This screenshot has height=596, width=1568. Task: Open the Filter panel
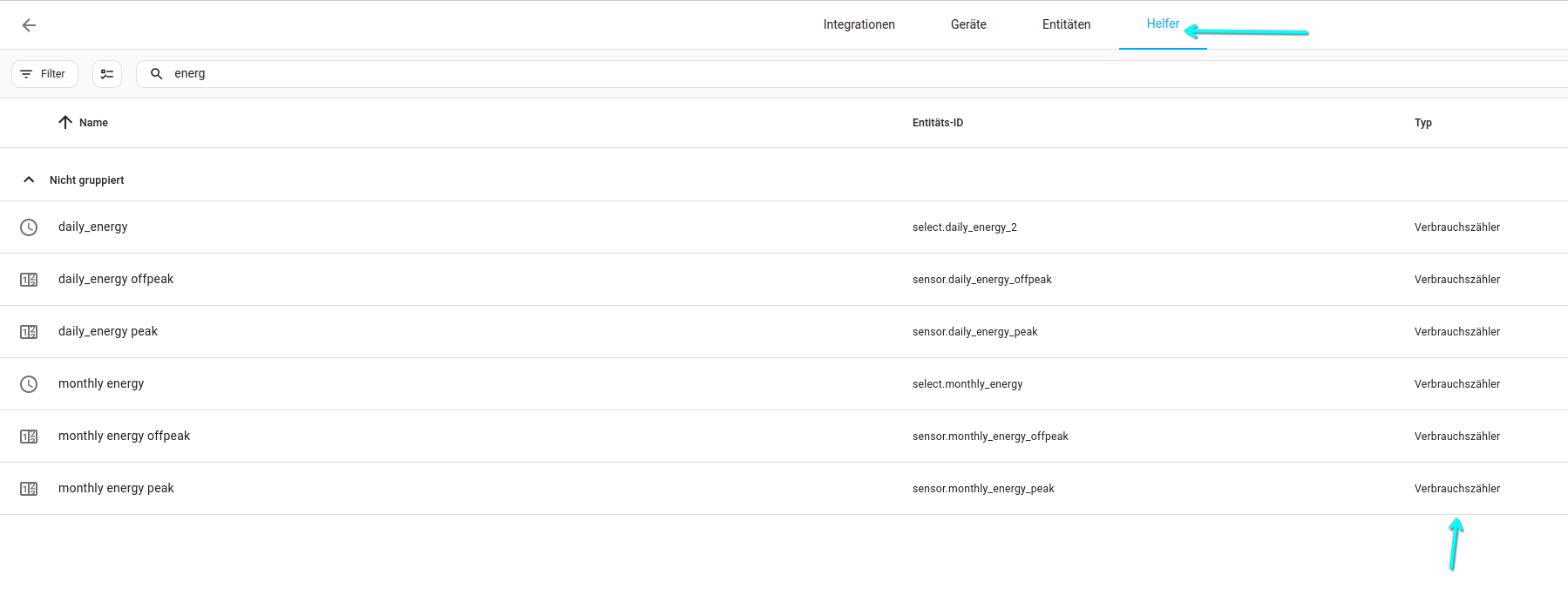44,74
